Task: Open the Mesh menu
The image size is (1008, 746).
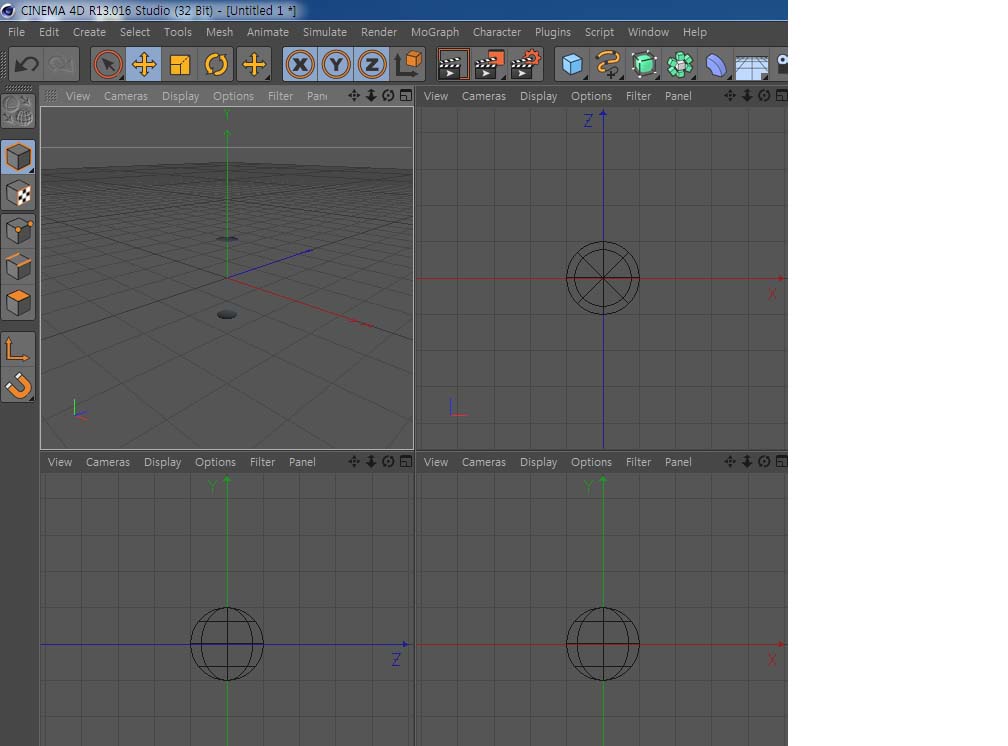Action: 219,32
